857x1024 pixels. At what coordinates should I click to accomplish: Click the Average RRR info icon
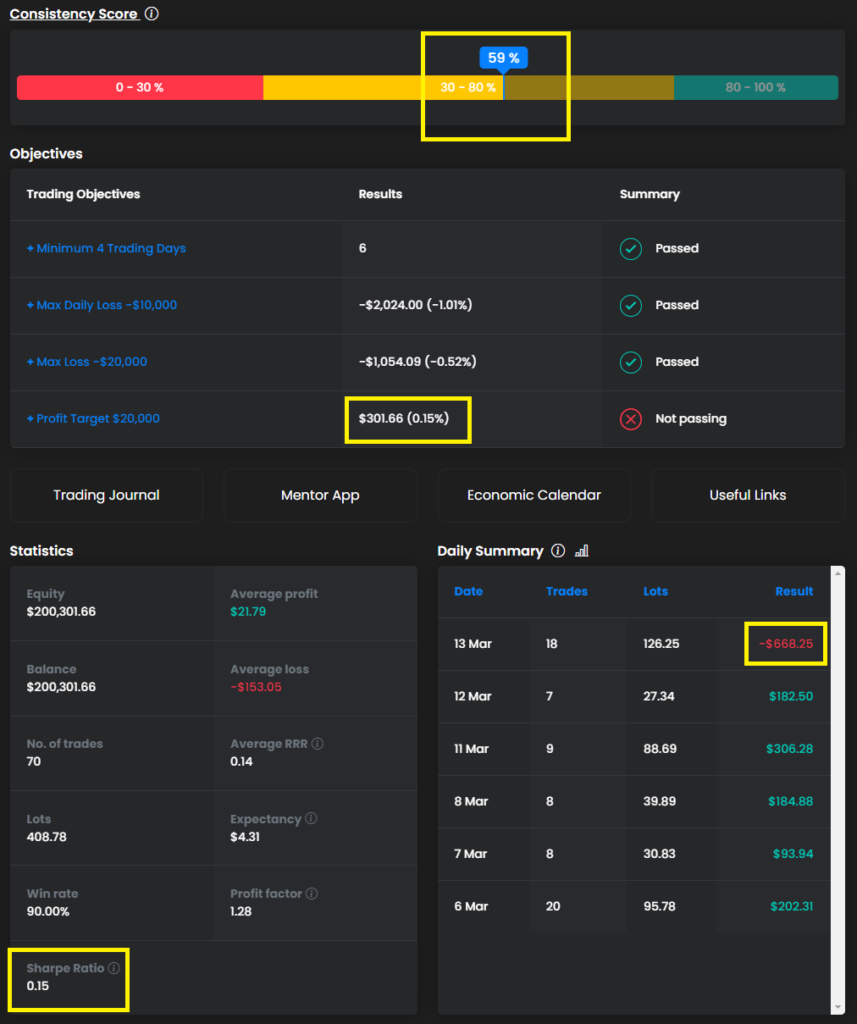[x=317, y=744]
